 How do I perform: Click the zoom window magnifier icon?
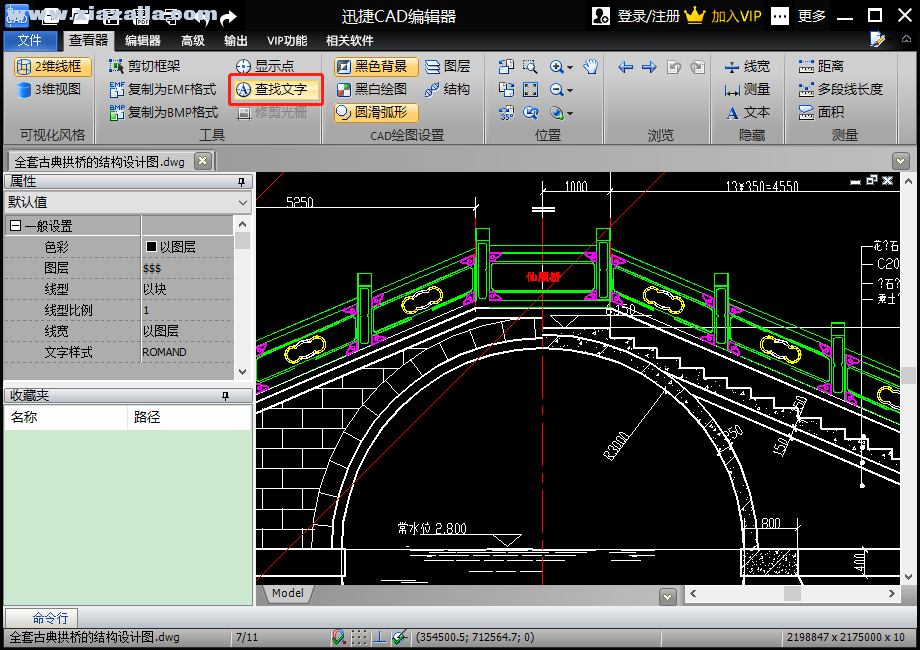coord(530,66)
